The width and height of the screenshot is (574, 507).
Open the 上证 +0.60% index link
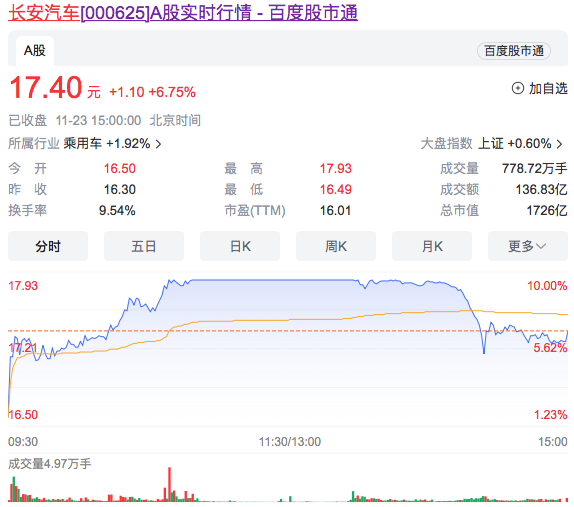click(515, 143)
